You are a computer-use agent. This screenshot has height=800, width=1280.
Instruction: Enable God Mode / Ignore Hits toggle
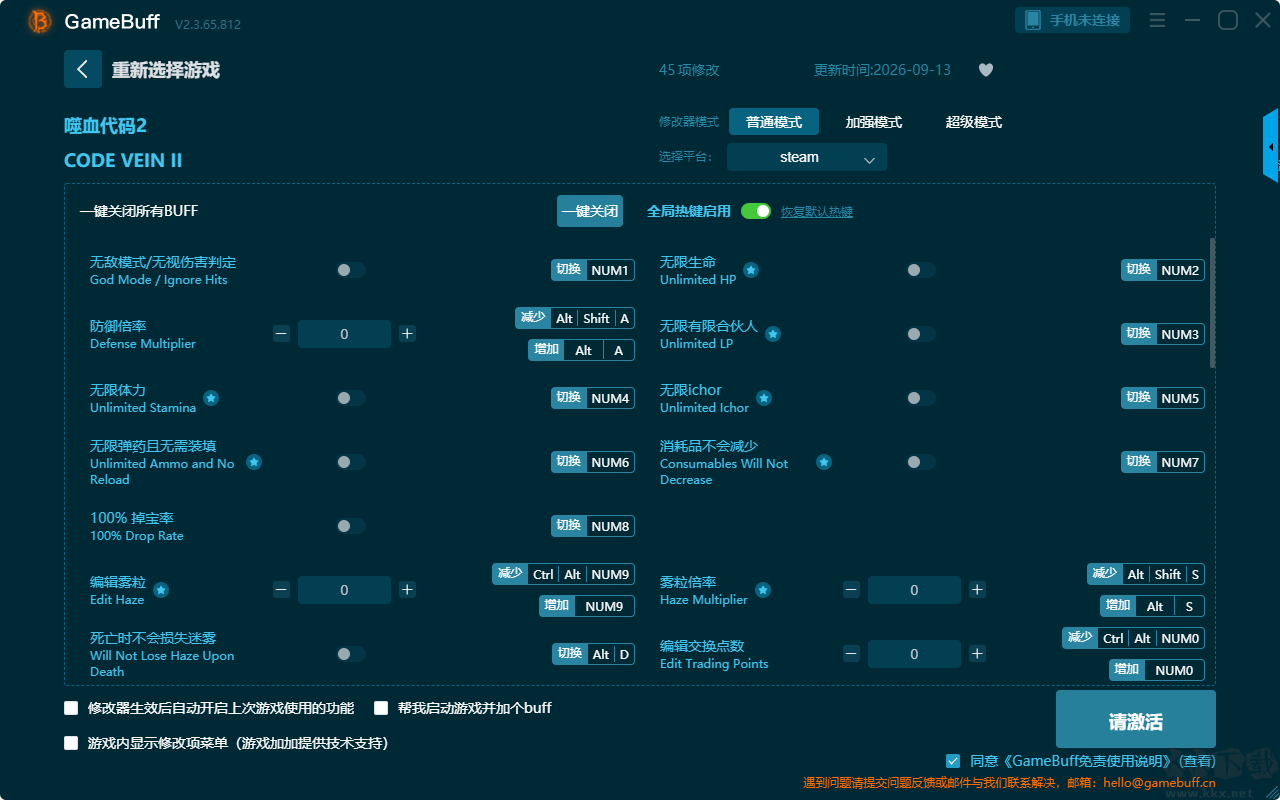351,270
